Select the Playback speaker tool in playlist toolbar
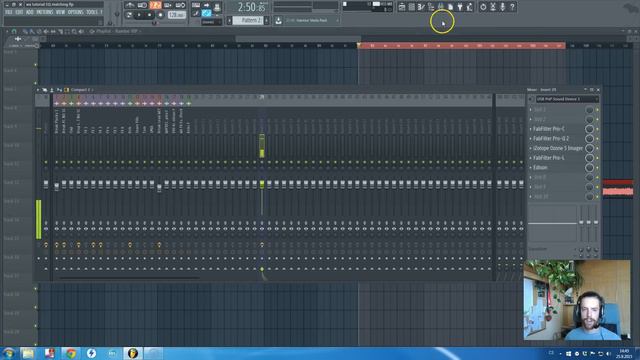This screenshot has width=640, height=360. pyautogui.click(x=81, y=31)
